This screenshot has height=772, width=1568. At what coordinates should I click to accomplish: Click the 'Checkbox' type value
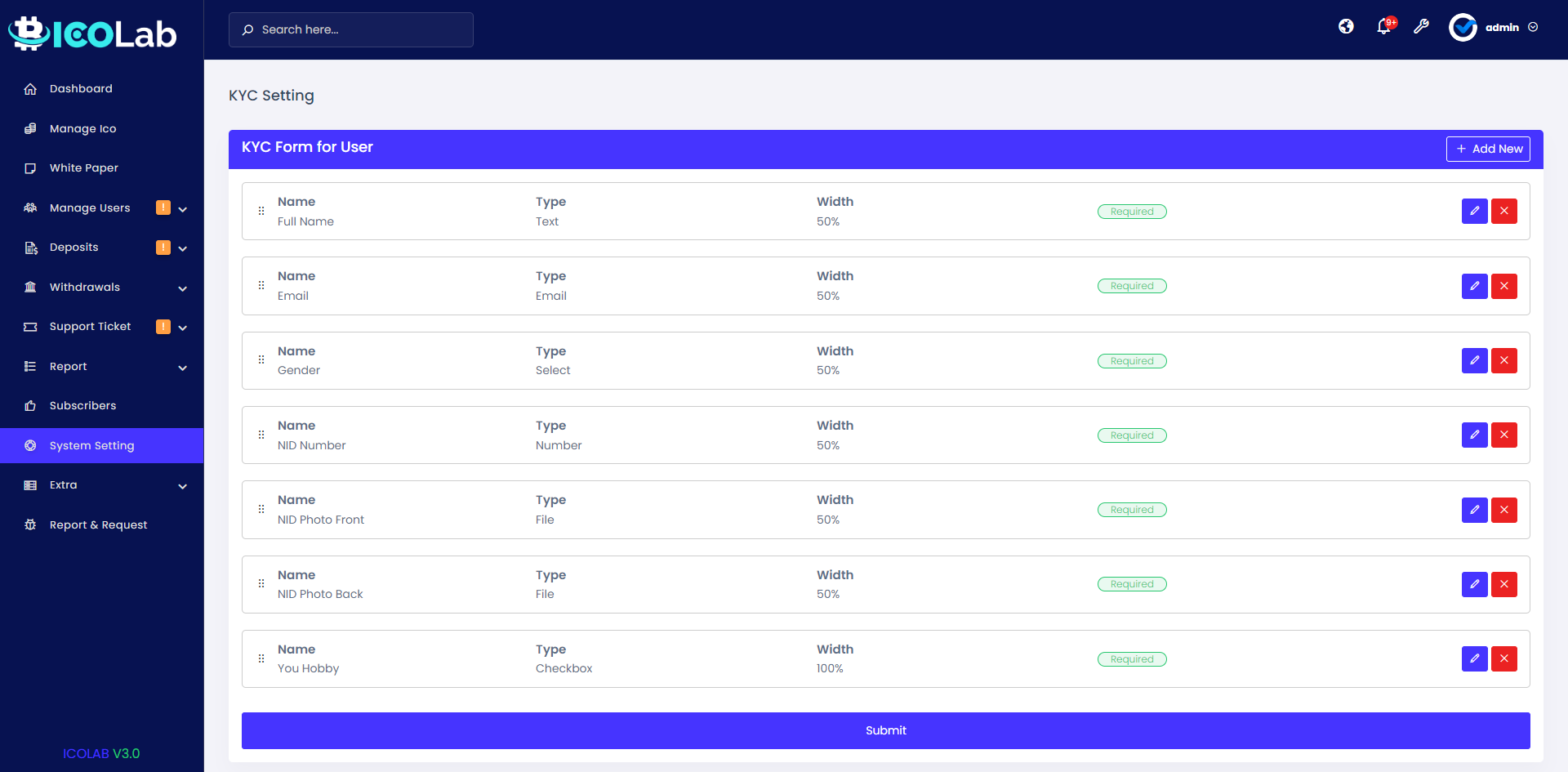tap(564, 668)
